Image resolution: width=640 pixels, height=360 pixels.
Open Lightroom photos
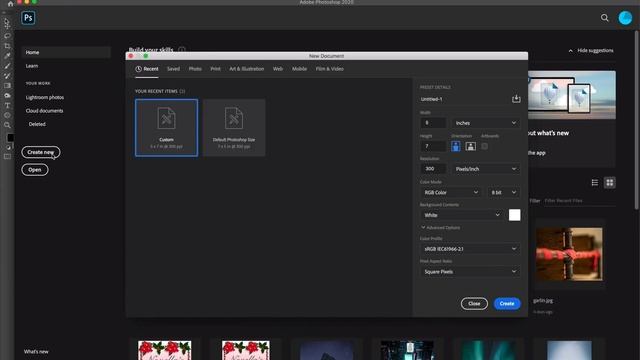(45, 98)
